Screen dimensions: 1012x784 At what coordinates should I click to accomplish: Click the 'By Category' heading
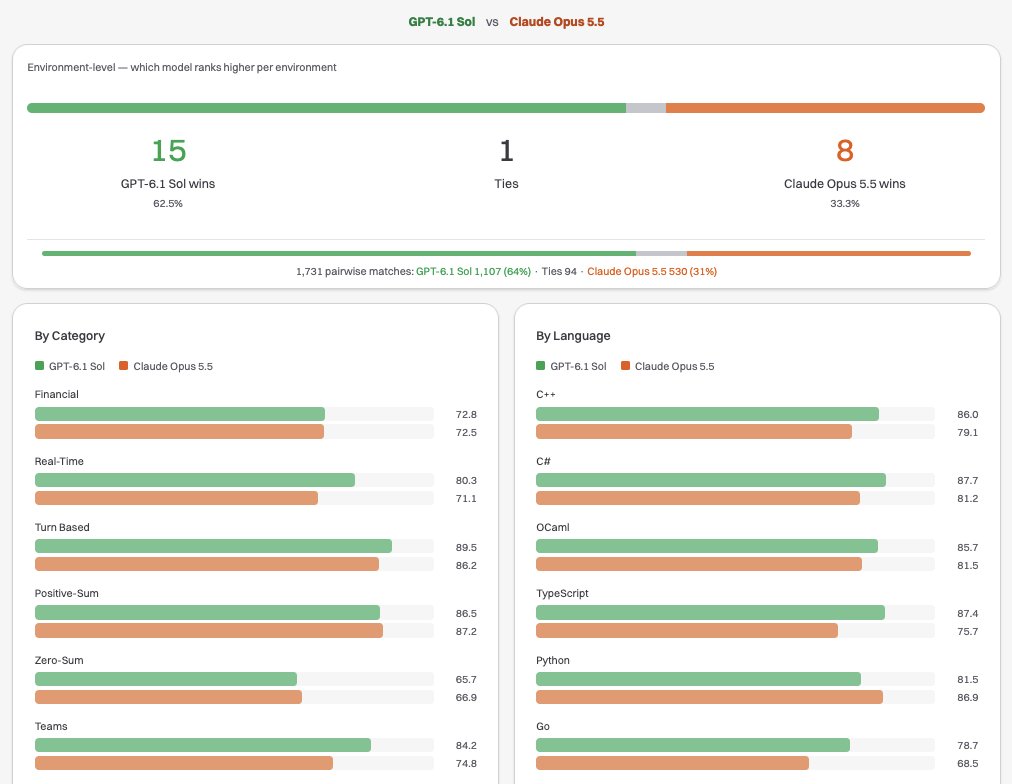click(x=70, y=336)
